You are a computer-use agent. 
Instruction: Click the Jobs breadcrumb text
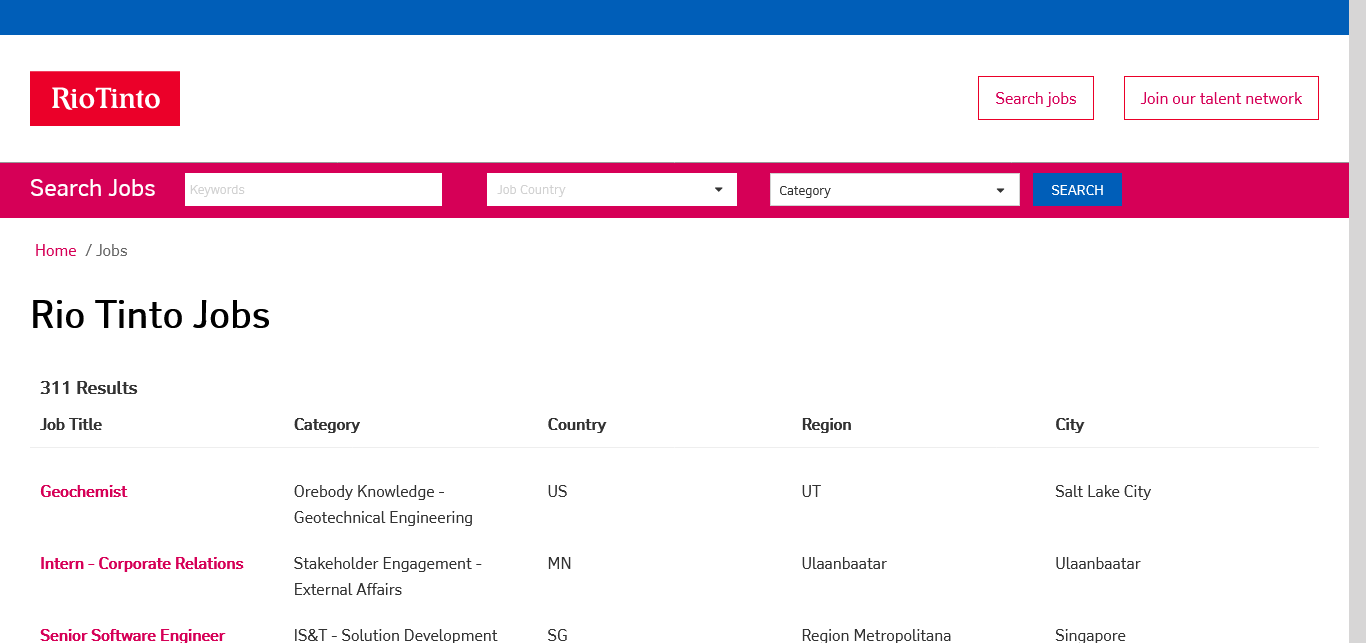tap(112, 250)
